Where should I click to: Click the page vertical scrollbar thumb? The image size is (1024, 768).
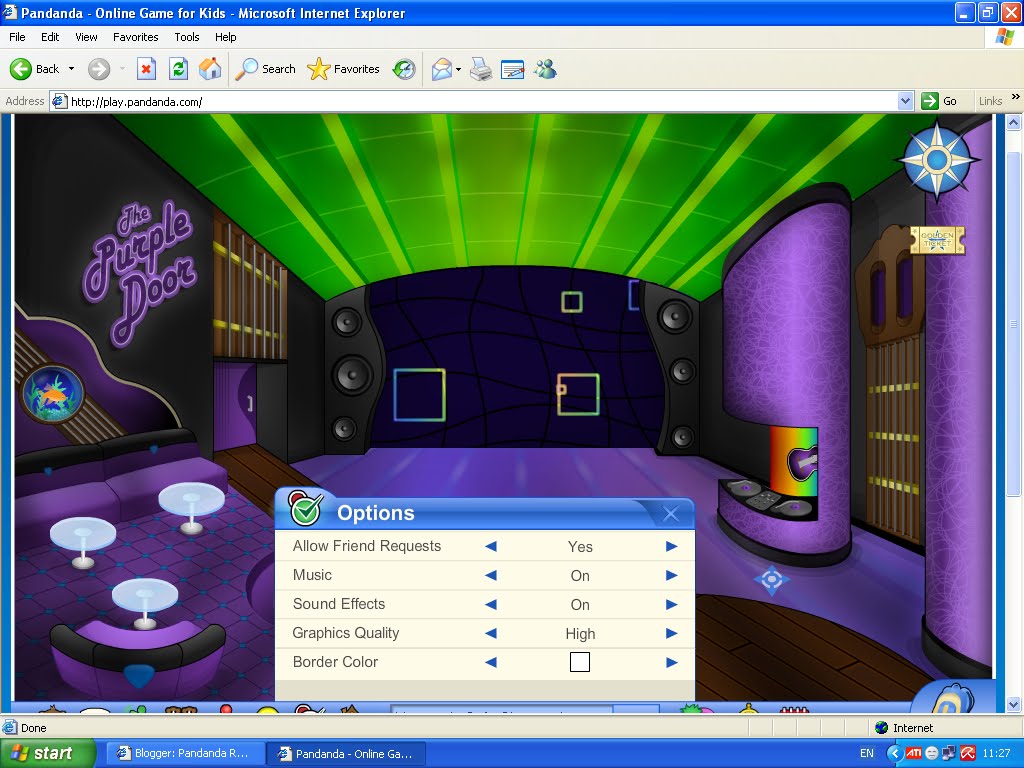pyautogui.click(x=1014, y=323)
